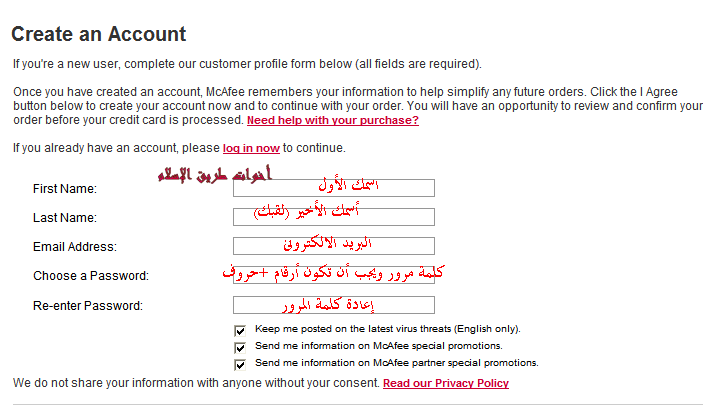Click the Last Name text box
Image resolution: width=715 pixels, height=405 pixels.
point(333,217)
